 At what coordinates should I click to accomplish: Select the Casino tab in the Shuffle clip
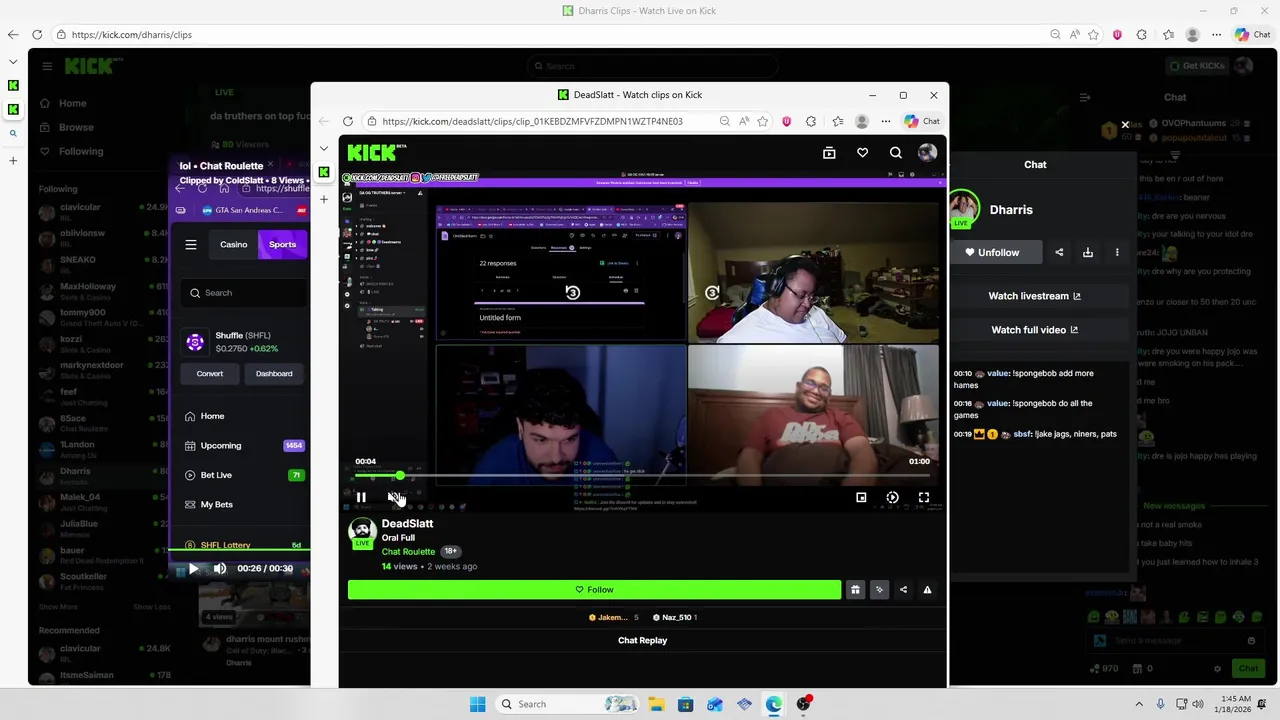[233, 244]
